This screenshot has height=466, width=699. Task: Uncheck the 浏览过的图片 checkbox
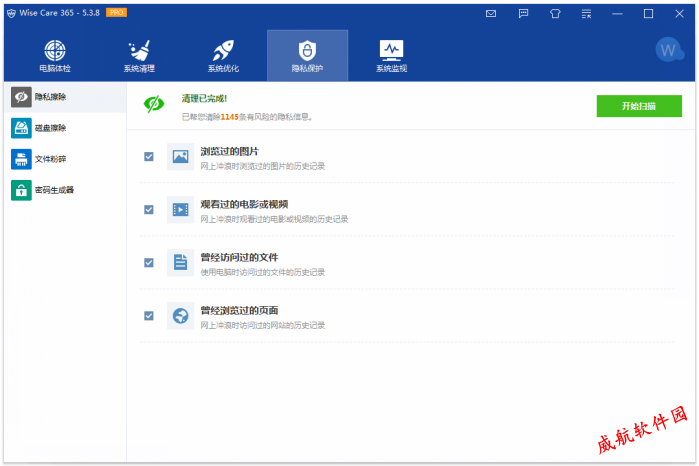coord(148,157)
